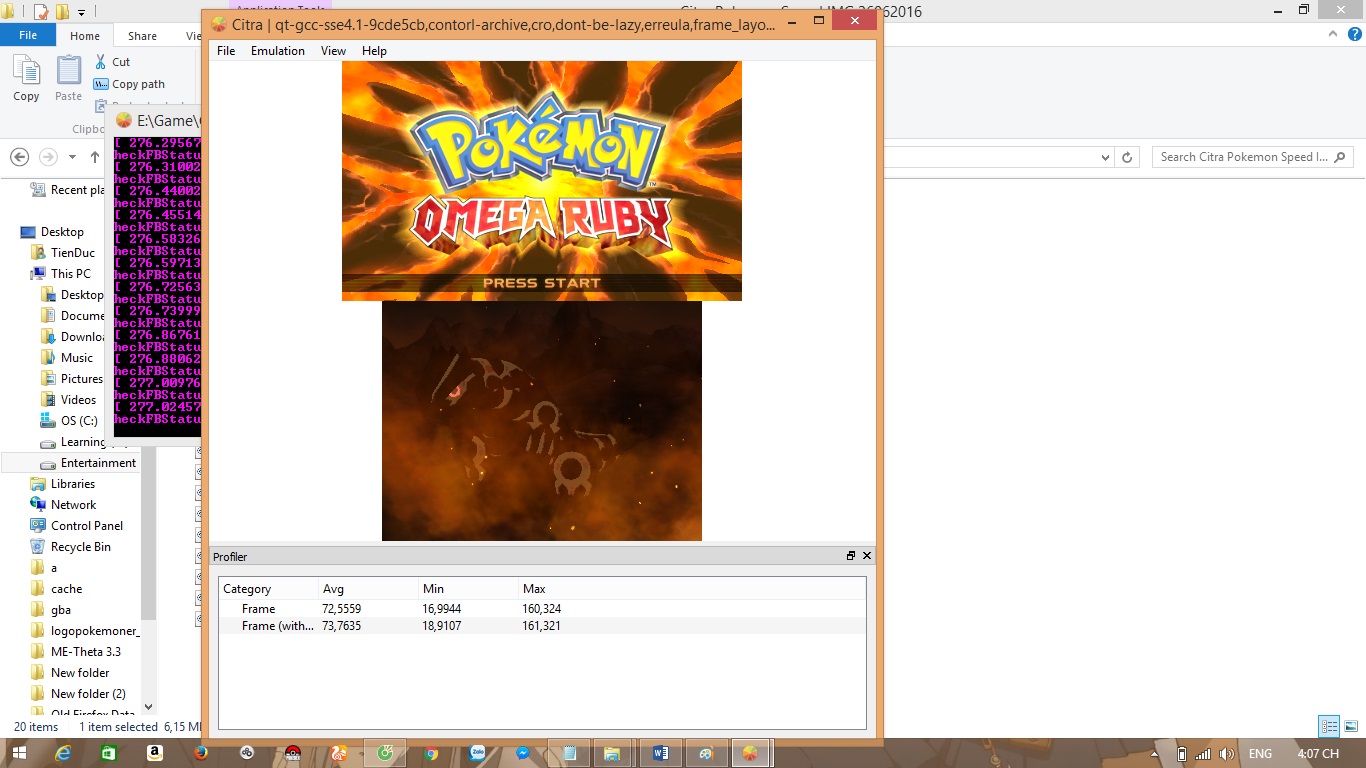Open the View menu in Citra
This screenshot has height=768, width=1366.
point(333,51)
